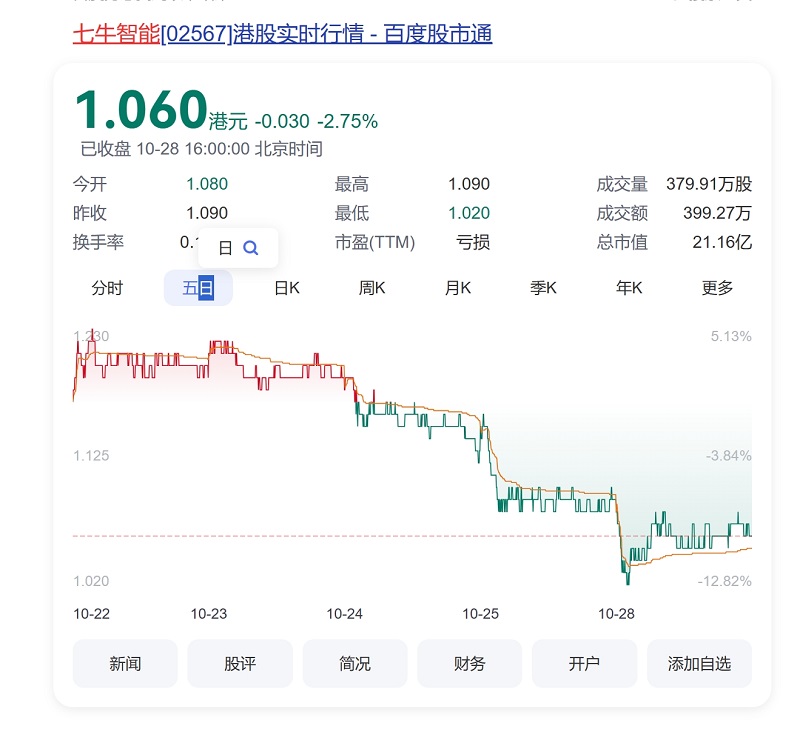Viewport: 800px width, 729px height.
Task: Click the 开户 button
Action: point(584,664)
